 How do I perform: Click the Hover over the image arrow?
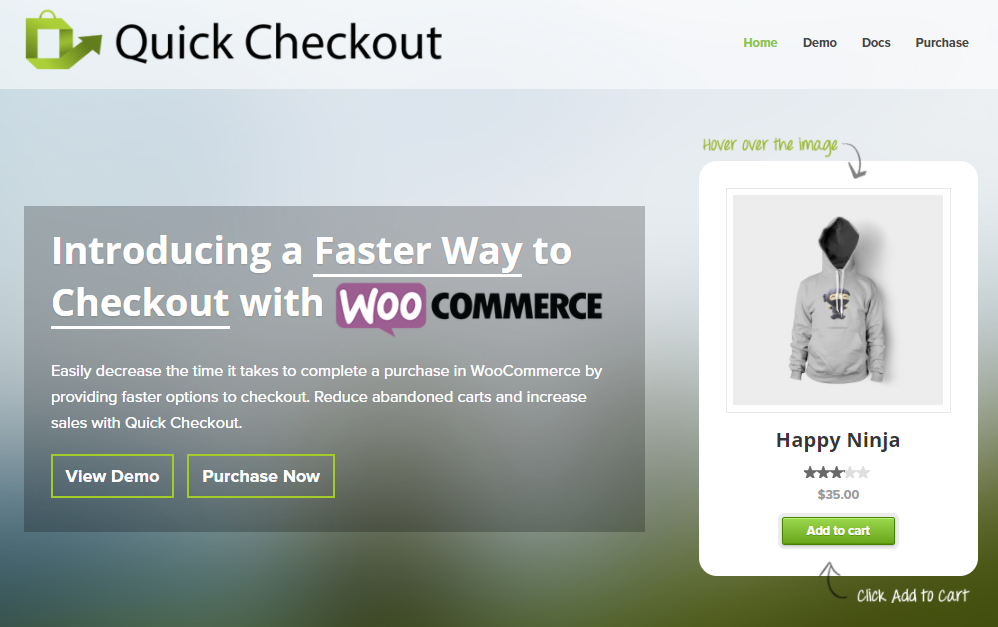coord(856,160)
